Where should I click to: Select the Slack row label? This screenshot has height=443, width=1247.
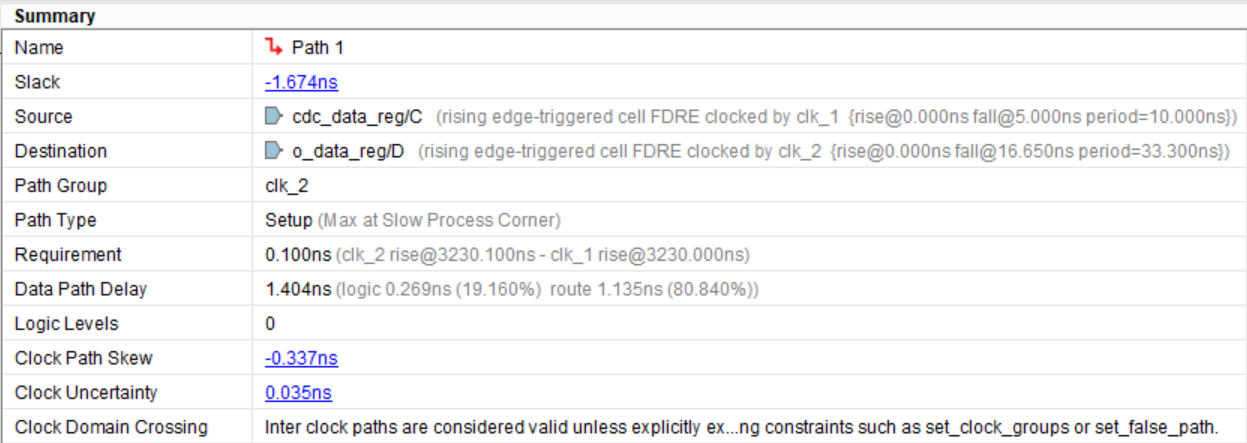click(x=37, y=82)
